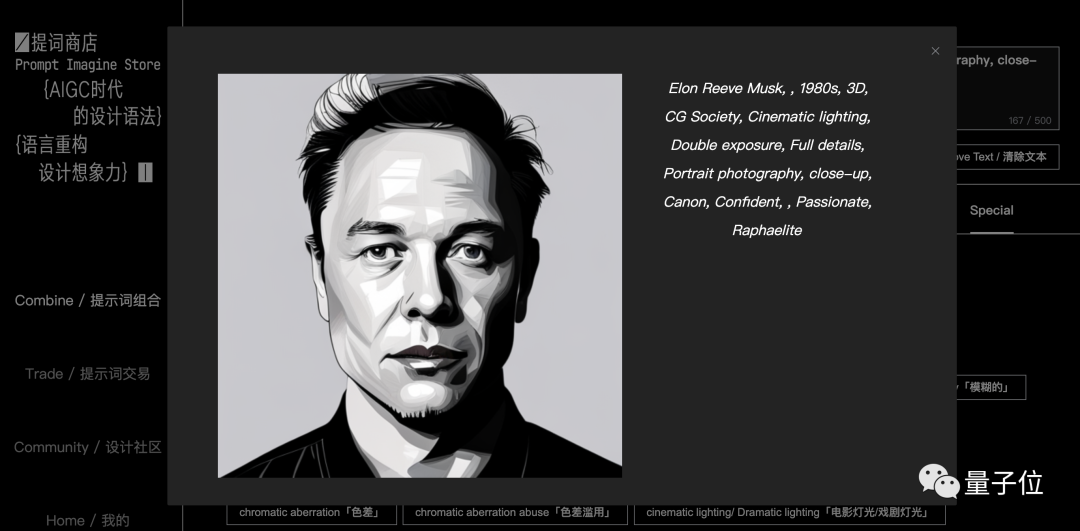
Task: Select the「模糊的」prompt tag
Action: pos(991,387)
